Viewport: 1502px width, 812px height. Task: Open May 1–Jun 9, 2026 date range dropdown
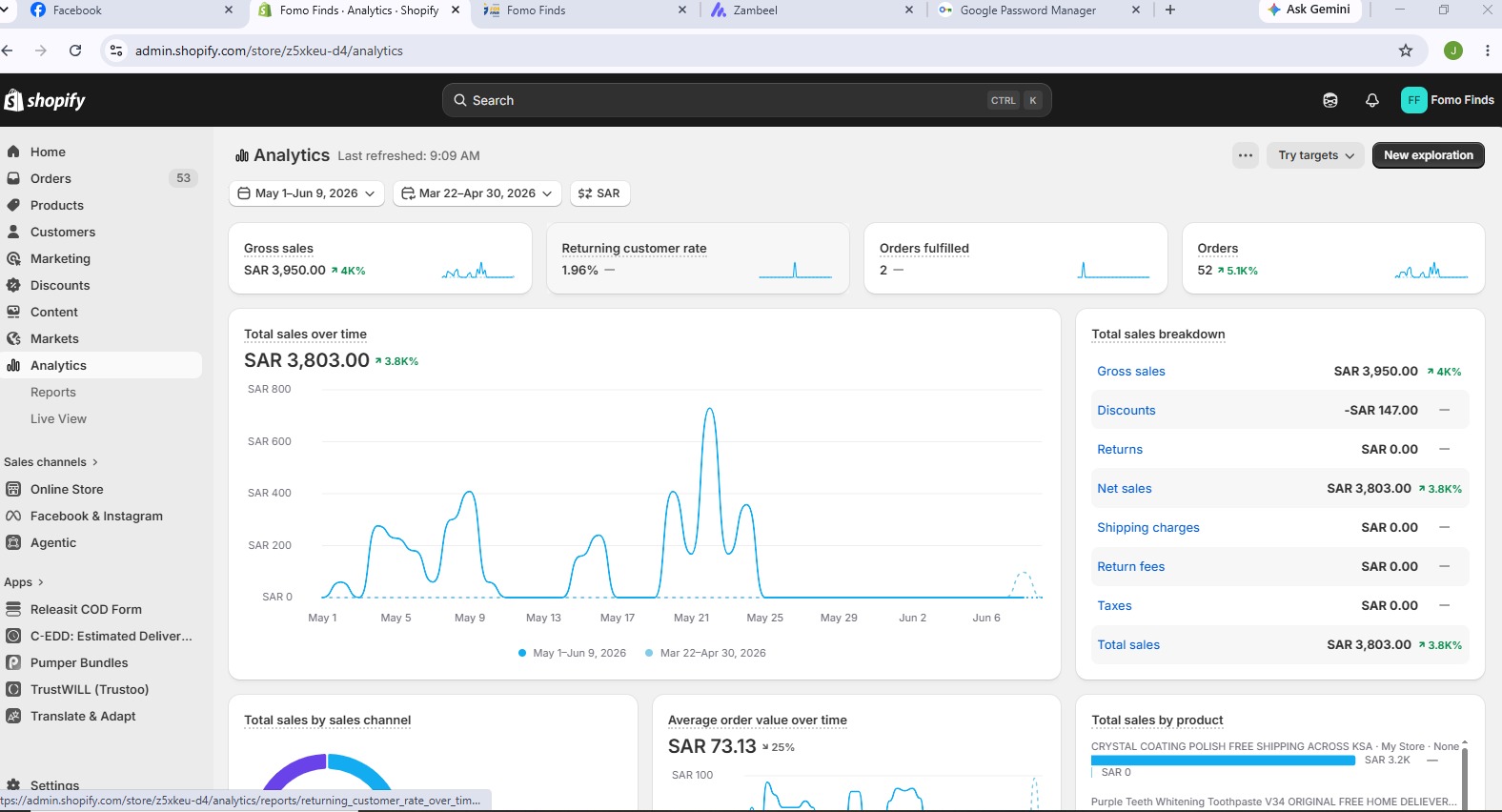tap(307, 193)
